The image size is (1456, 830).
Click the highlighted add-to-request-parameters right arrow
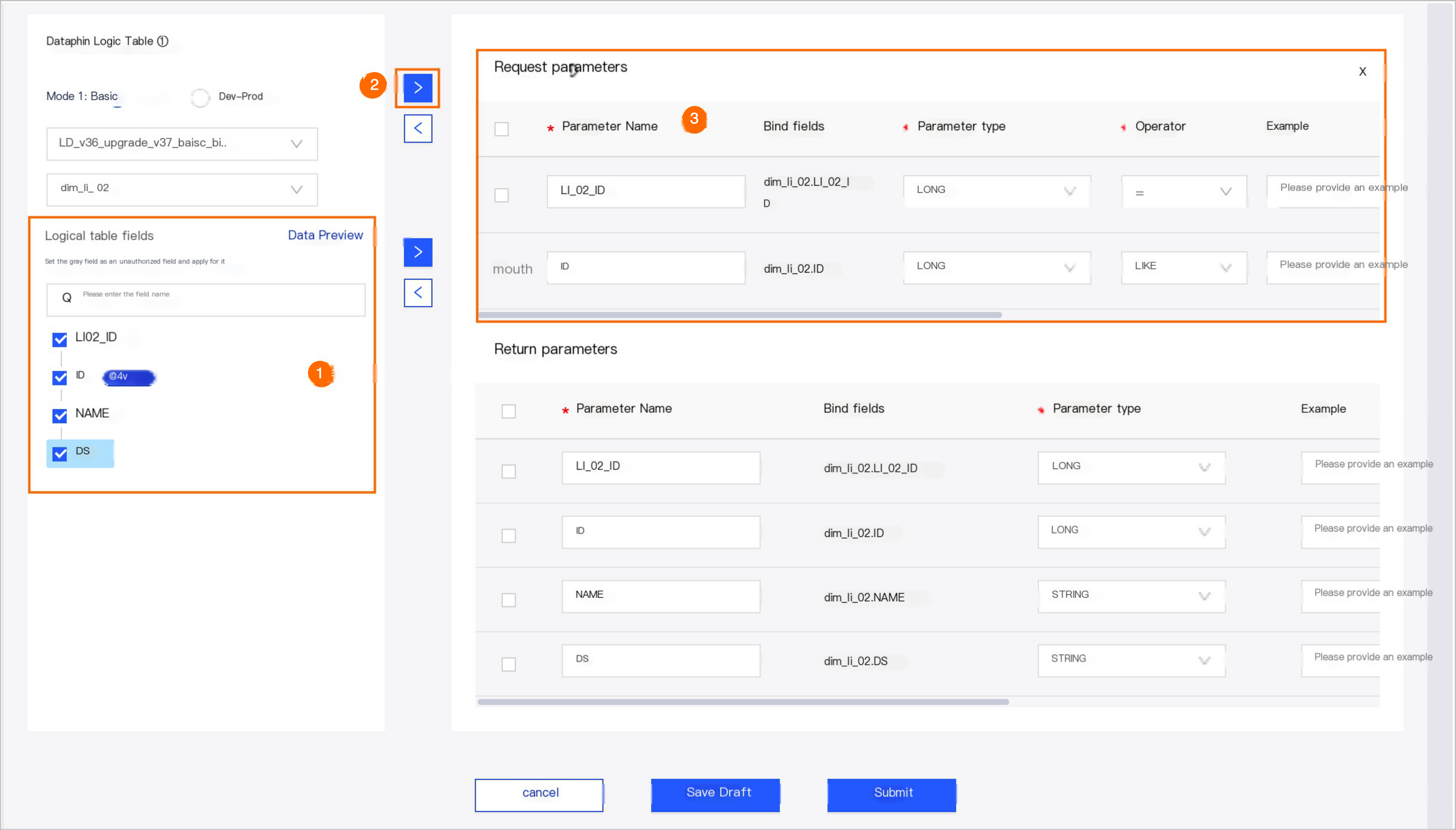417,88
